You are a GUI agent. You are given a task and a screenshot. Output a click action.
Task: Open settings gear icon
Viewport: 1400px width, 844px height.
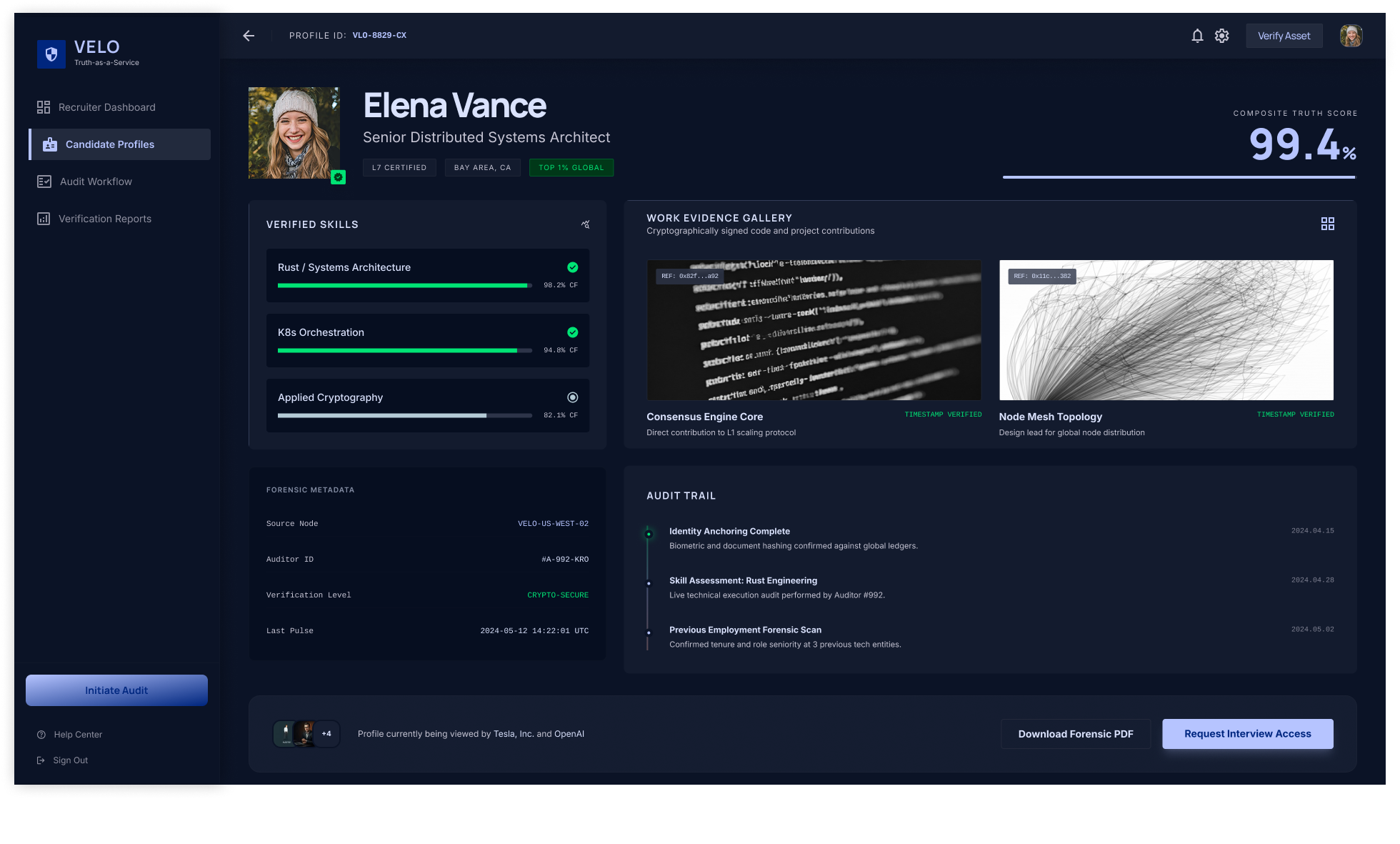(1222, 36)
